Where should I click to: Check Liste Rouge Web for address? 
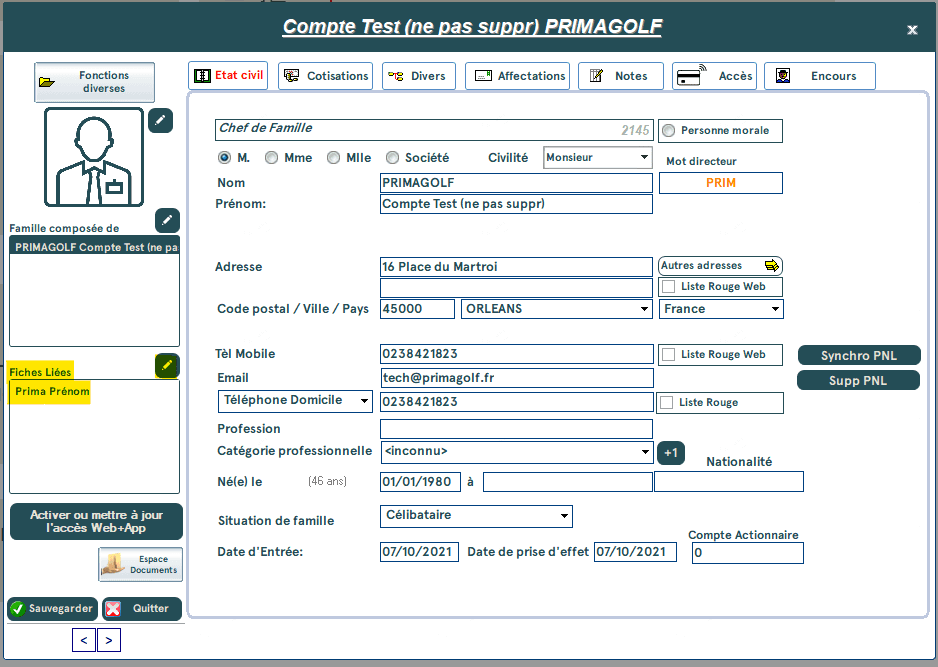pos(669,287)
